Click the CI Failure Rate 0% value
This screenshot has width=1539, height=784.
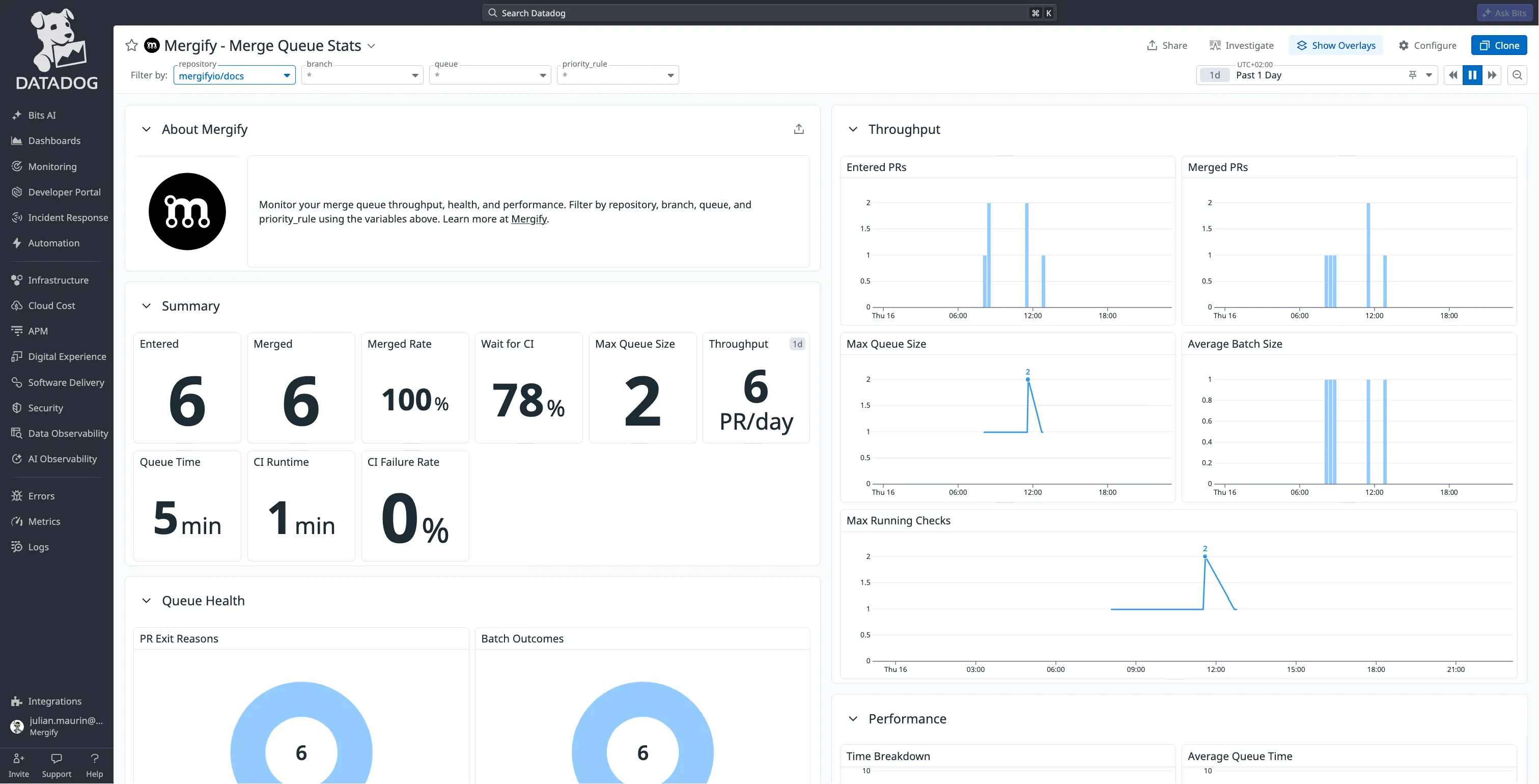[x=415, y=519]
